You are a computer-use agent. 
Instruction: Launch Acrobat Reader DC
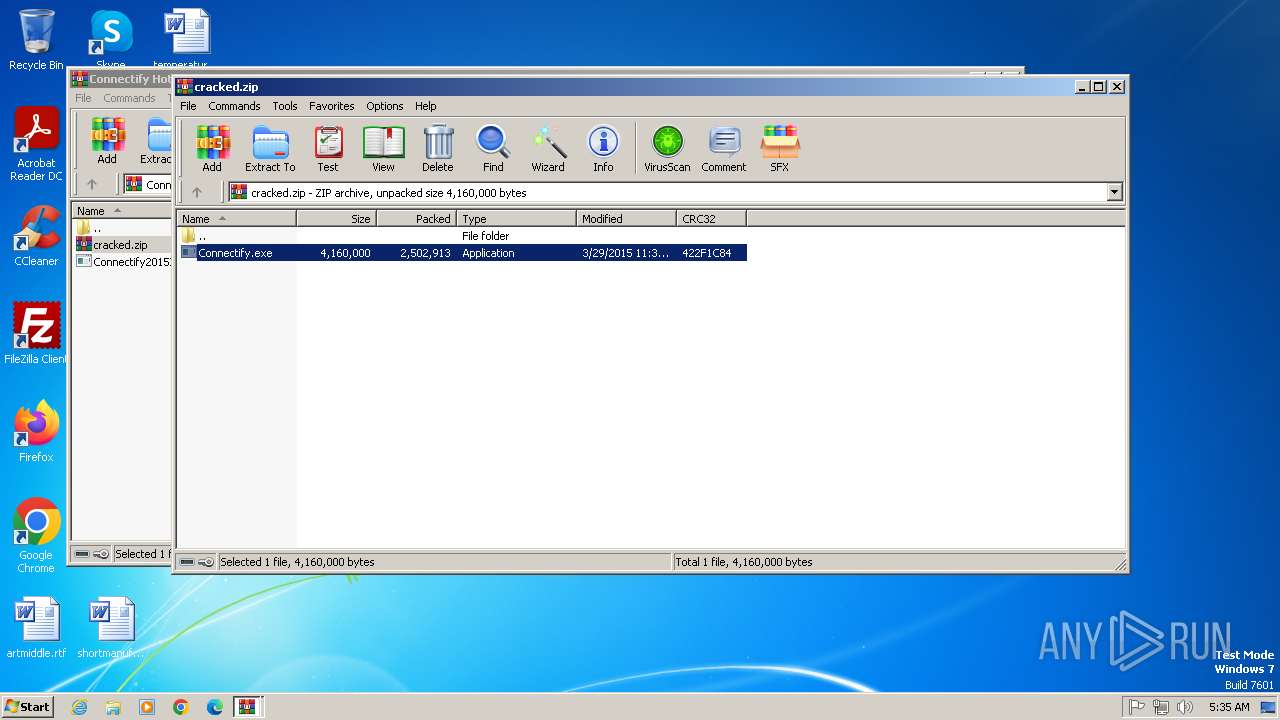[36, 145]
